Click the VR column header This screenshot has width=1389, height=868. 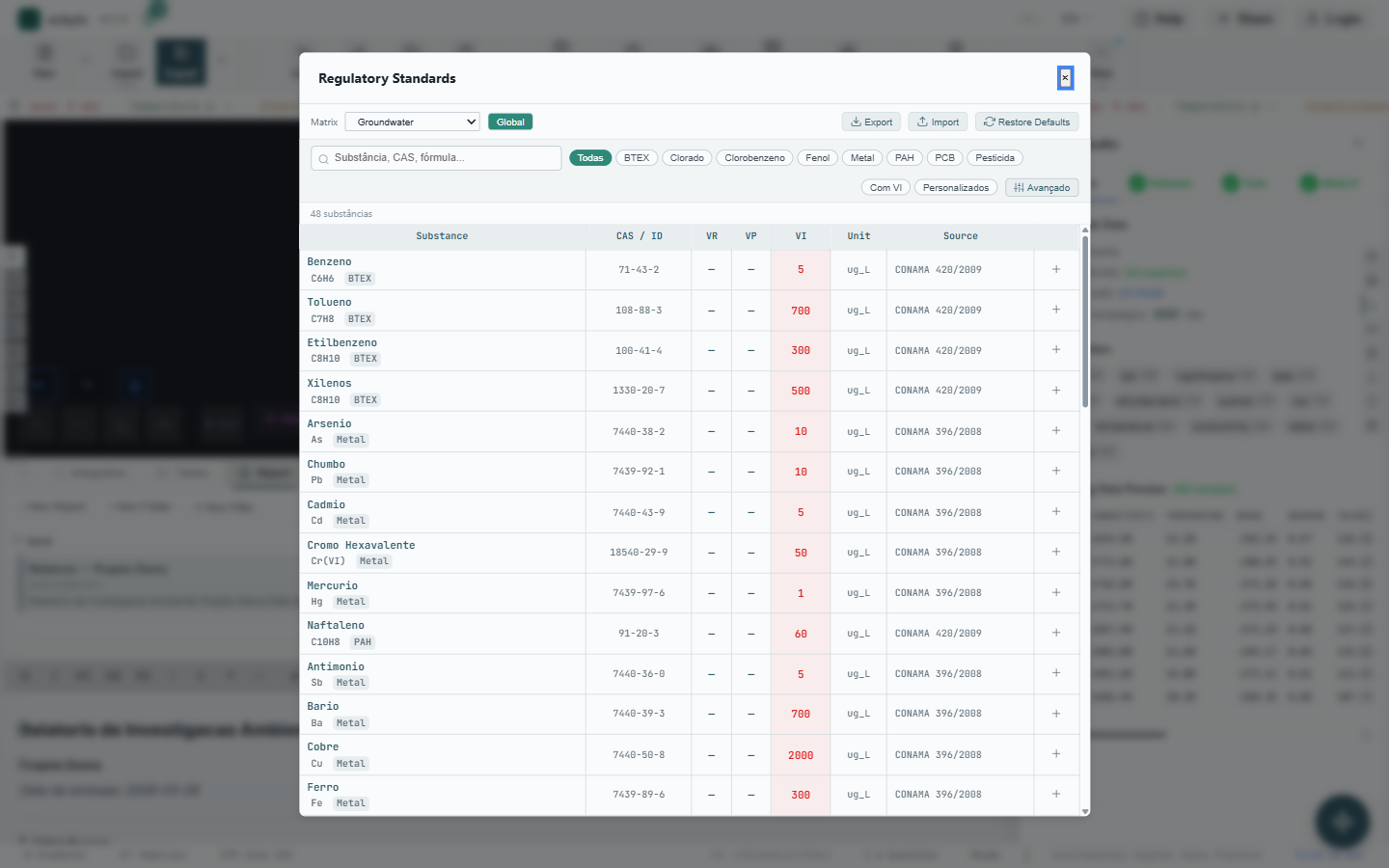[x=712, y=236]
